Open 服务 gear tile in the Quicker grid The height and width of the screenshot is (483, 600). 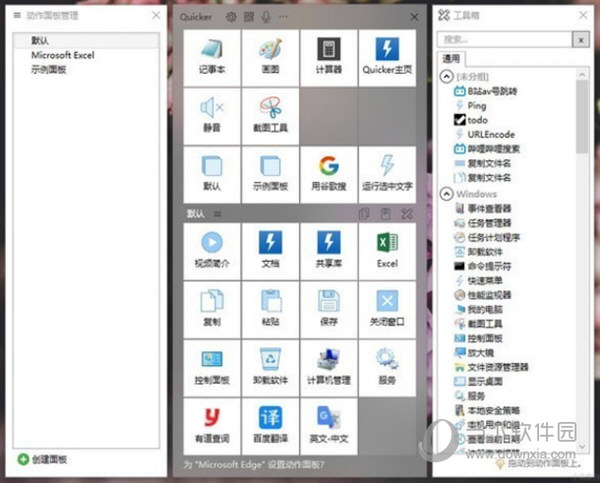tap(387, 368)
